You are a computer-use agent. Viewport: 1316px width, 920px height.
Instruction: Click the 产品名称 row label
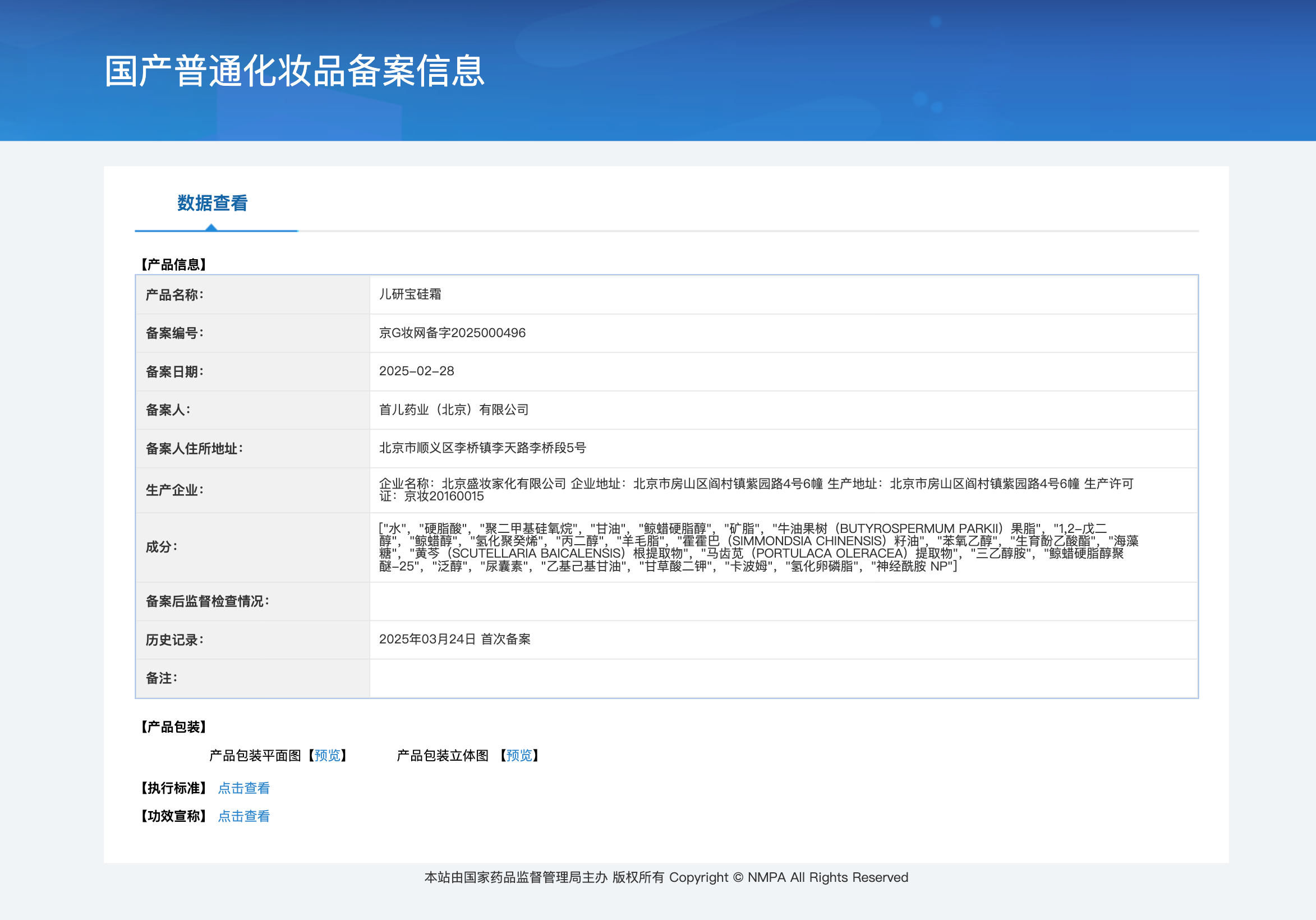pos(174,295)
